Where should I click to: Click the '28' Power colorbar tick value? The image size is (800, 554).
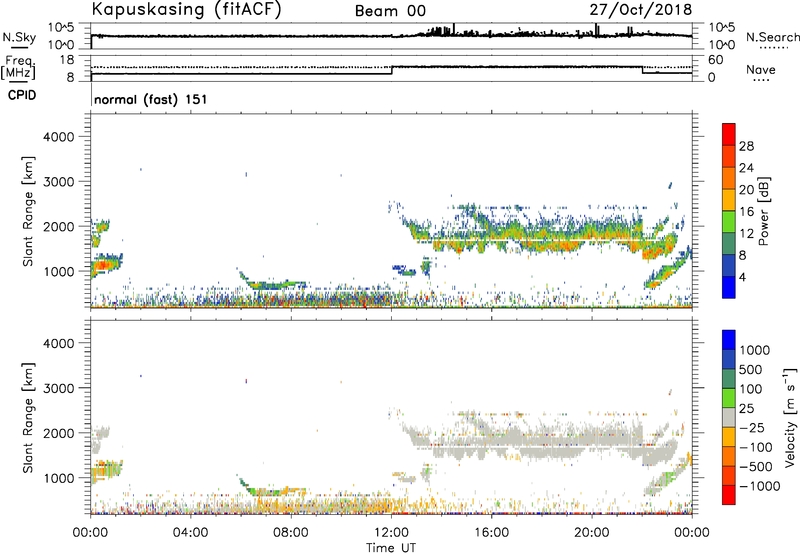(746, 146)
